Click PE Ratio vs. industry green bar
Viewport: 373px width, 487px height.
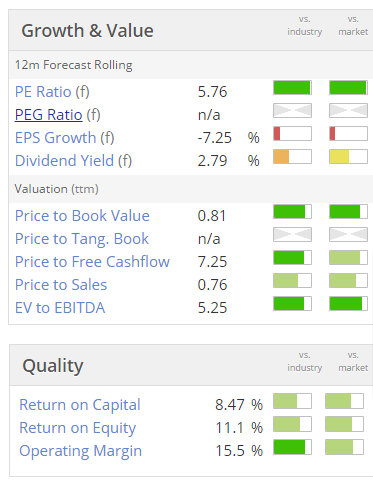[x=292, y=88]
